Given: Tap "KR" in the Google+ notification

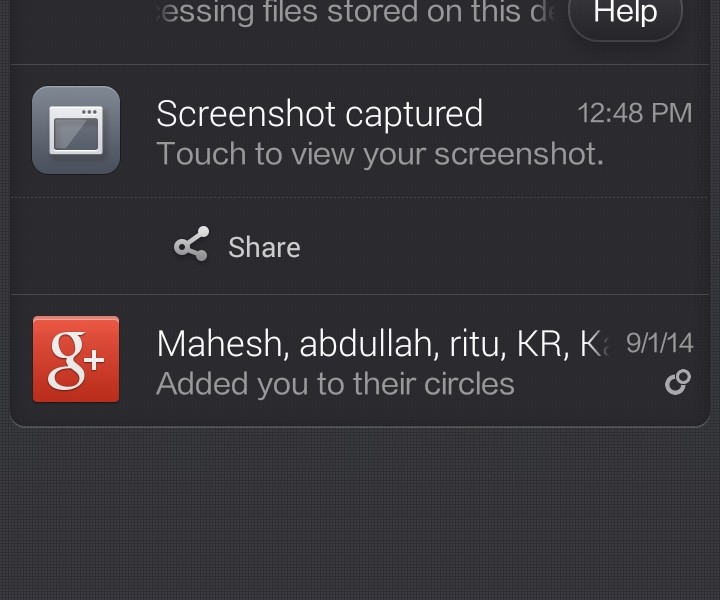Looking at the screenshot, I should (539, 344).
